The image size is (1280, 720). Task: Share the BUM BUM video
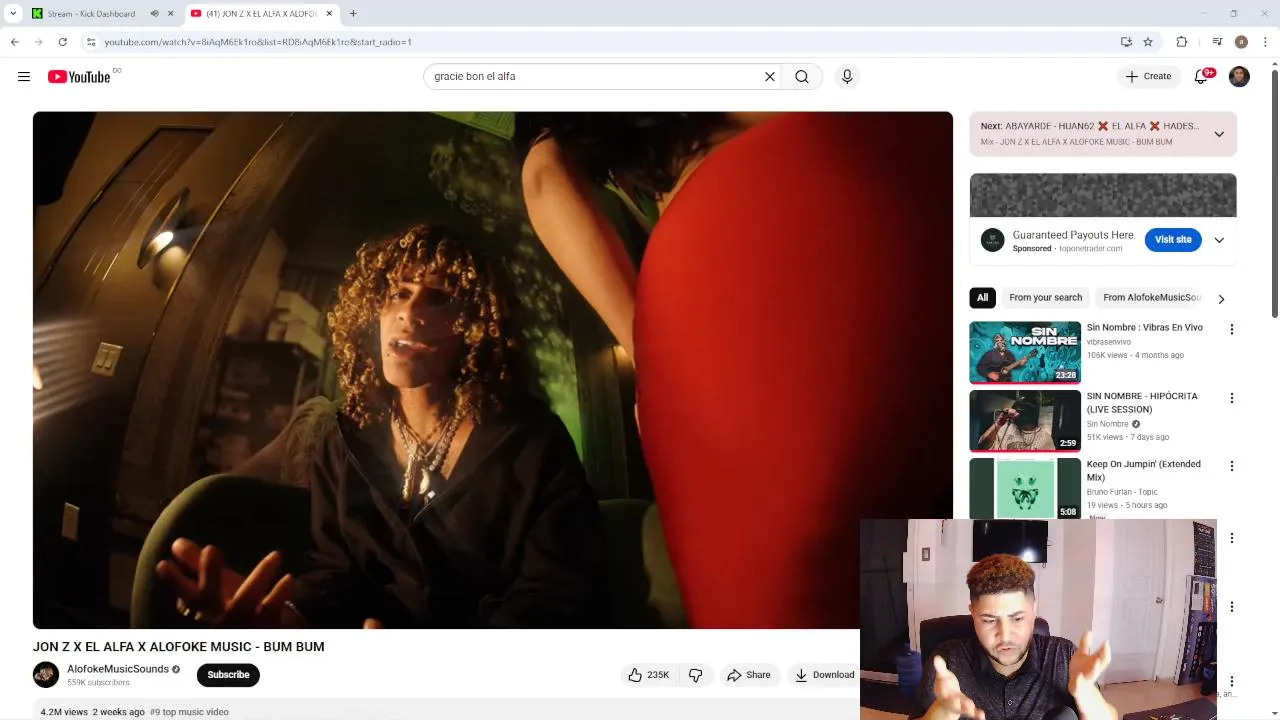point(749,675)
